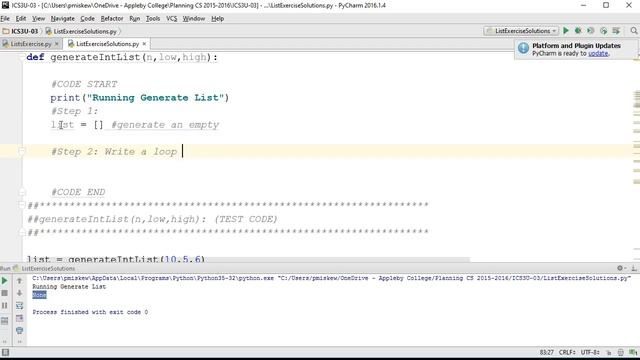Viewport: 640px width, 360px height.
Task: Change line separator CRLF in status bar
Action: [567, 352]
